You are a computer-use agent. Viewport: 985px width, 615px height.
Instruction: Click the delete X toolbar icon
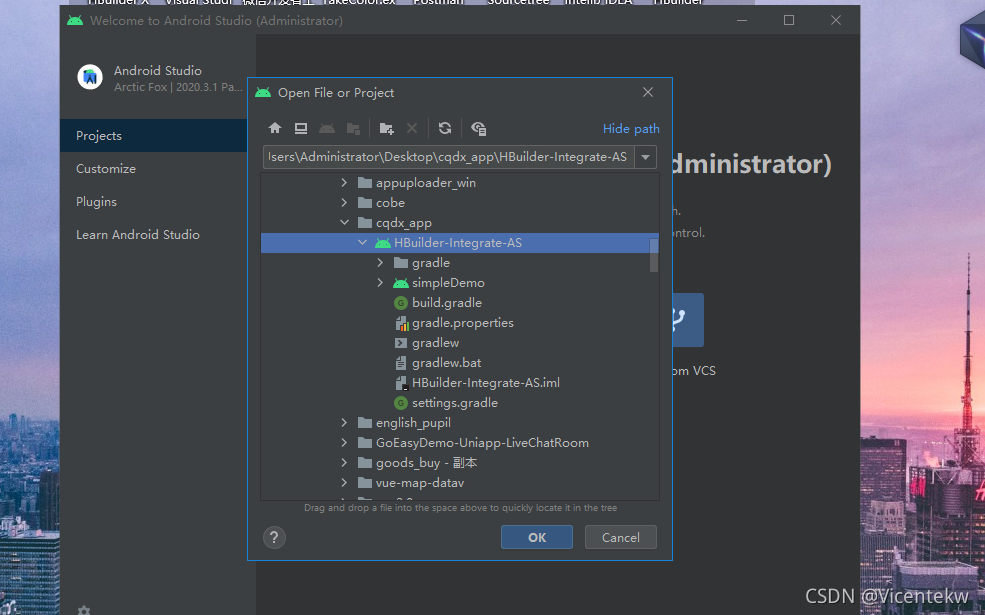tap(412, 128)
